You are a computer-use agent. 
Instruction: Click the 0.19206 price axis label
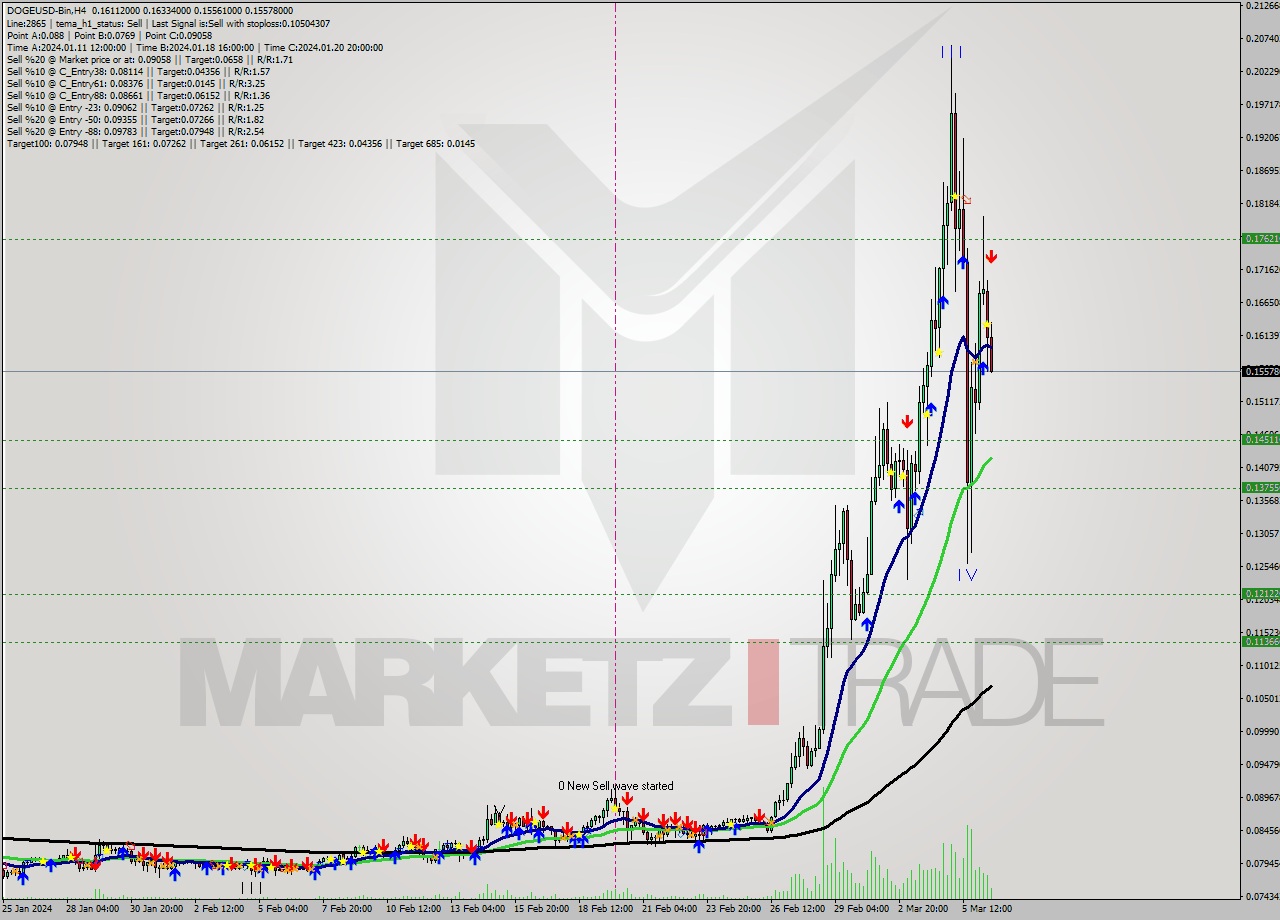(1262, 137)
